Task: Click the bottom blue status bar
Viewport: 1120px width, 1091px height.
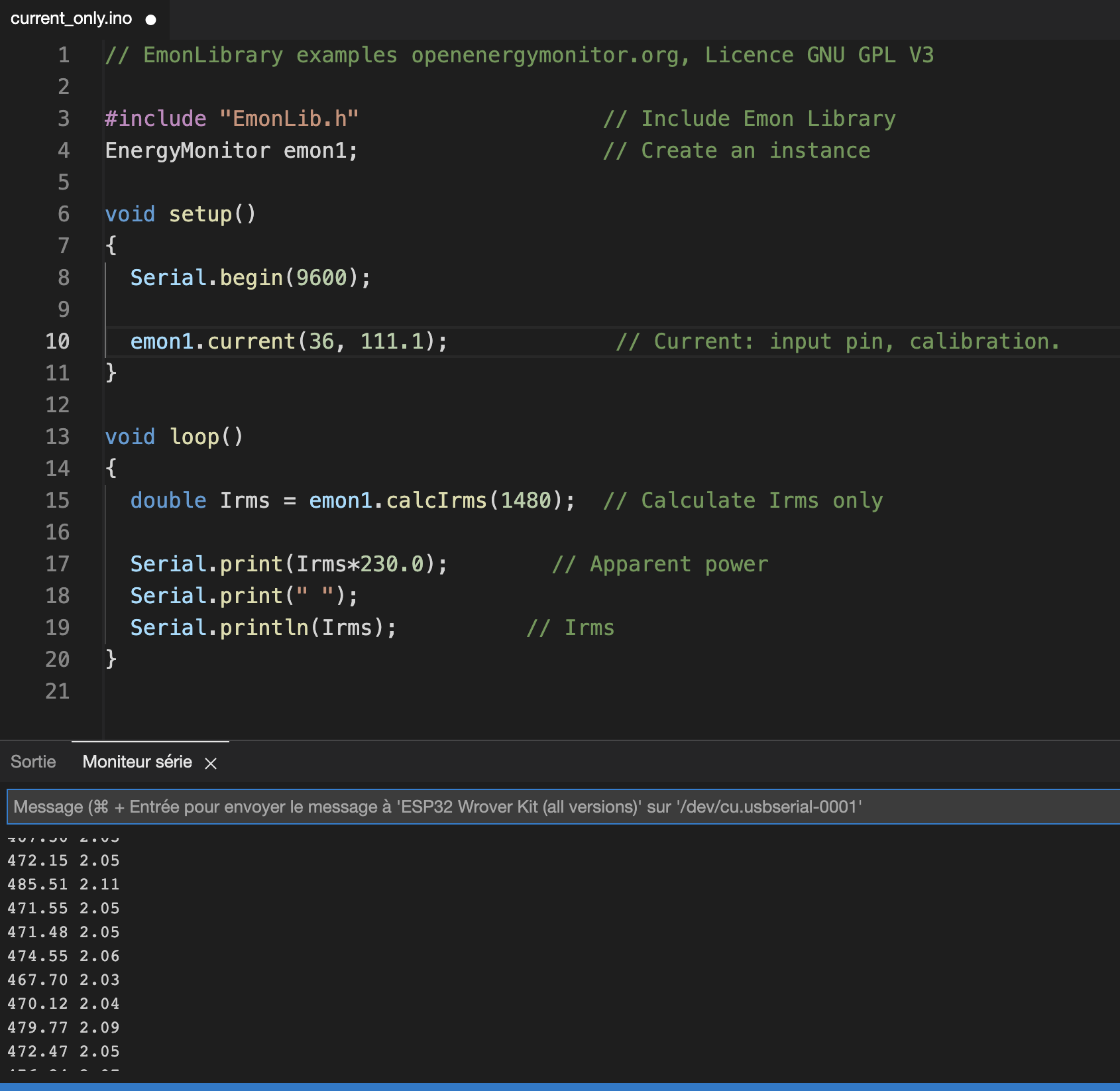Action: (x=560, y=1087)
